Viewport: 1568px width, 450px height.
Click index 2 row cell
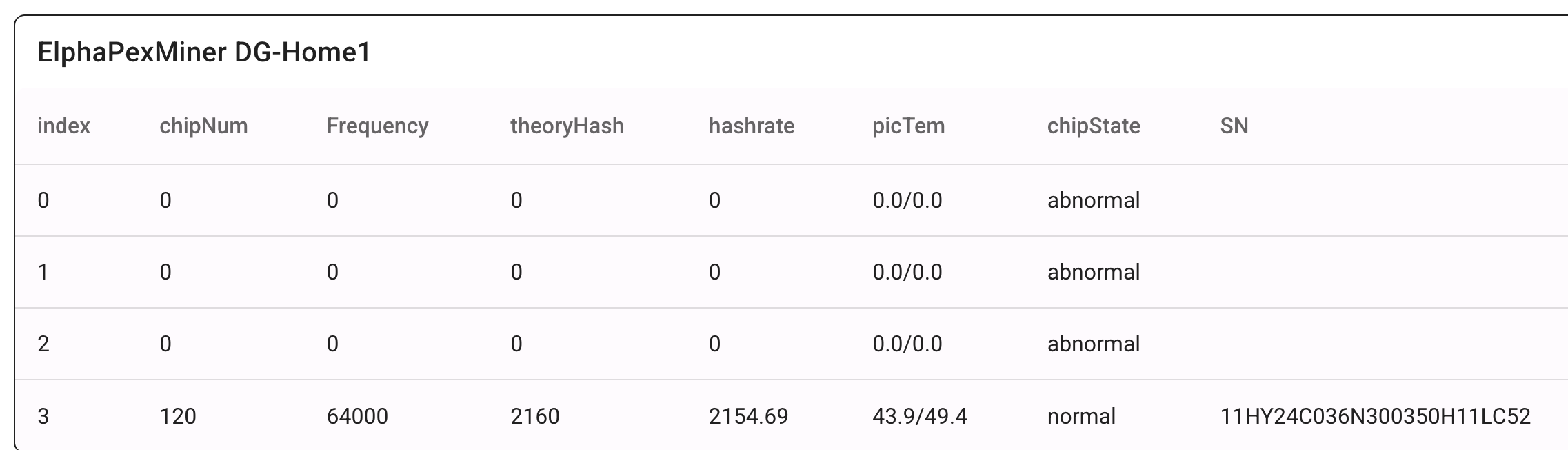click(43, 344)
